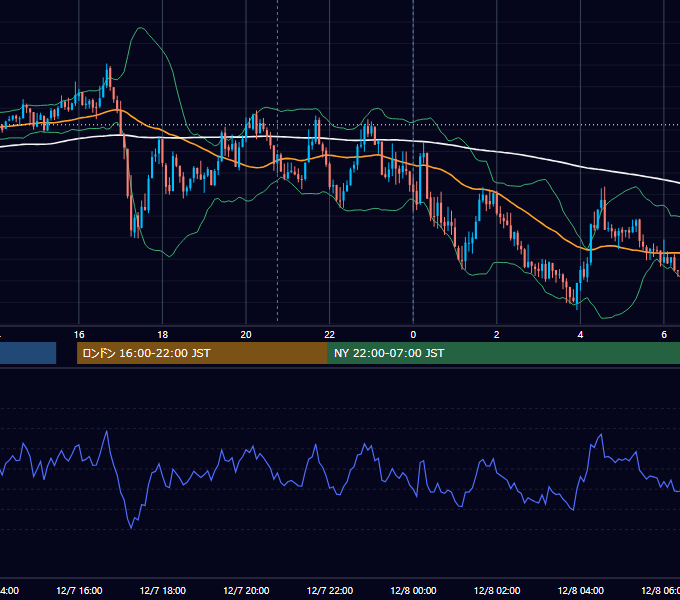Click the 2 hour label on upper axis

pos(497,335)
